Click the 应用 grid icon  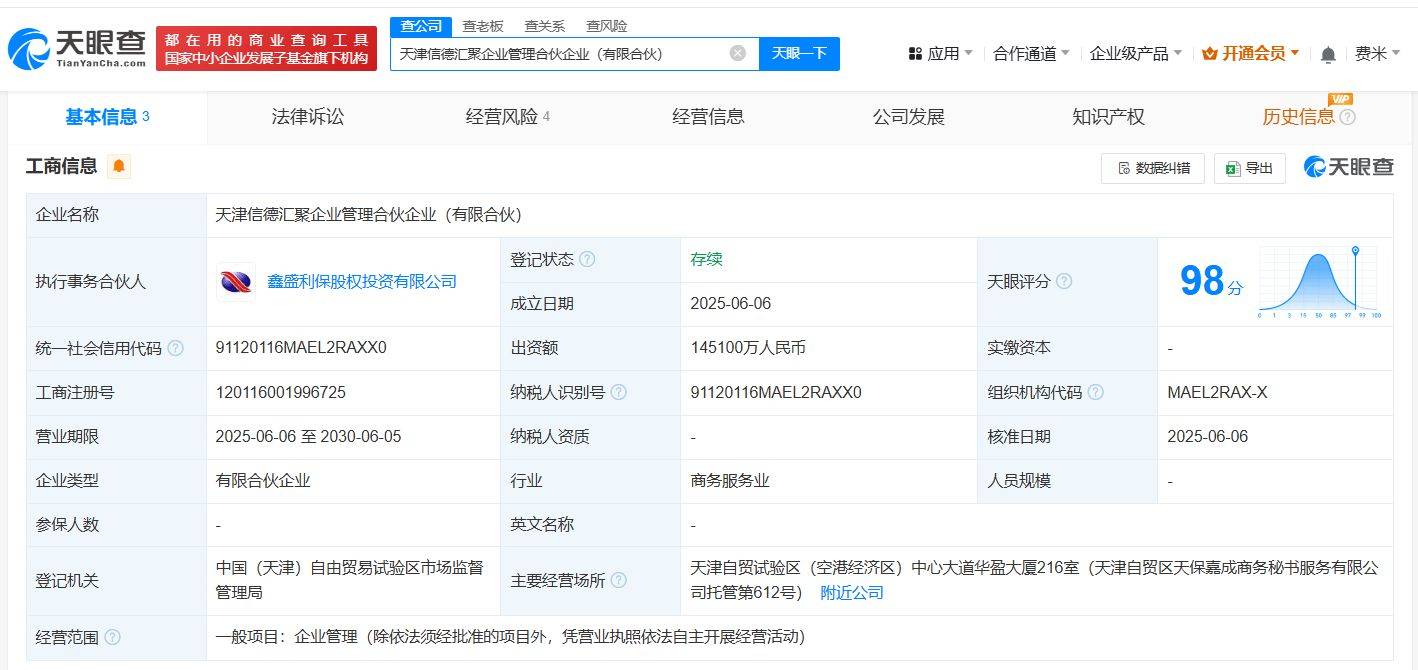[915, 54]
